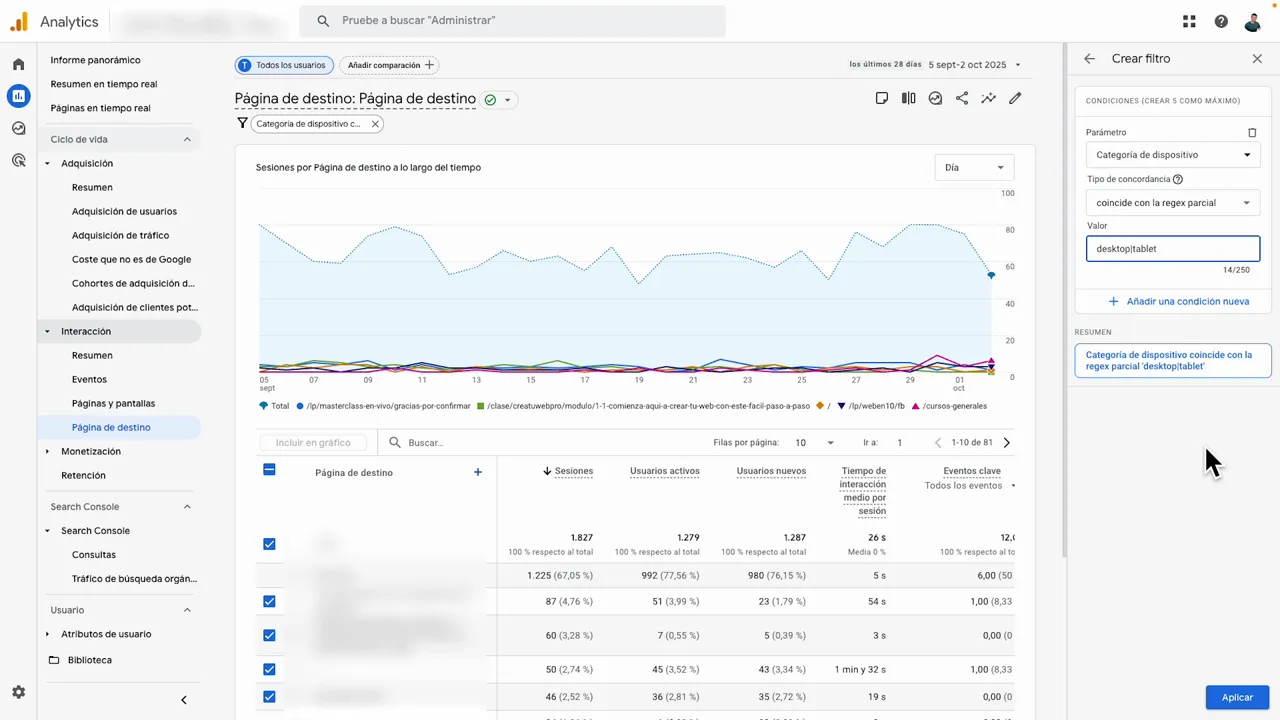Image resolution: width=1280 pixels, height=720 pixels.
Task: Open the Explore icon in left rail
Action: (18, 128)
